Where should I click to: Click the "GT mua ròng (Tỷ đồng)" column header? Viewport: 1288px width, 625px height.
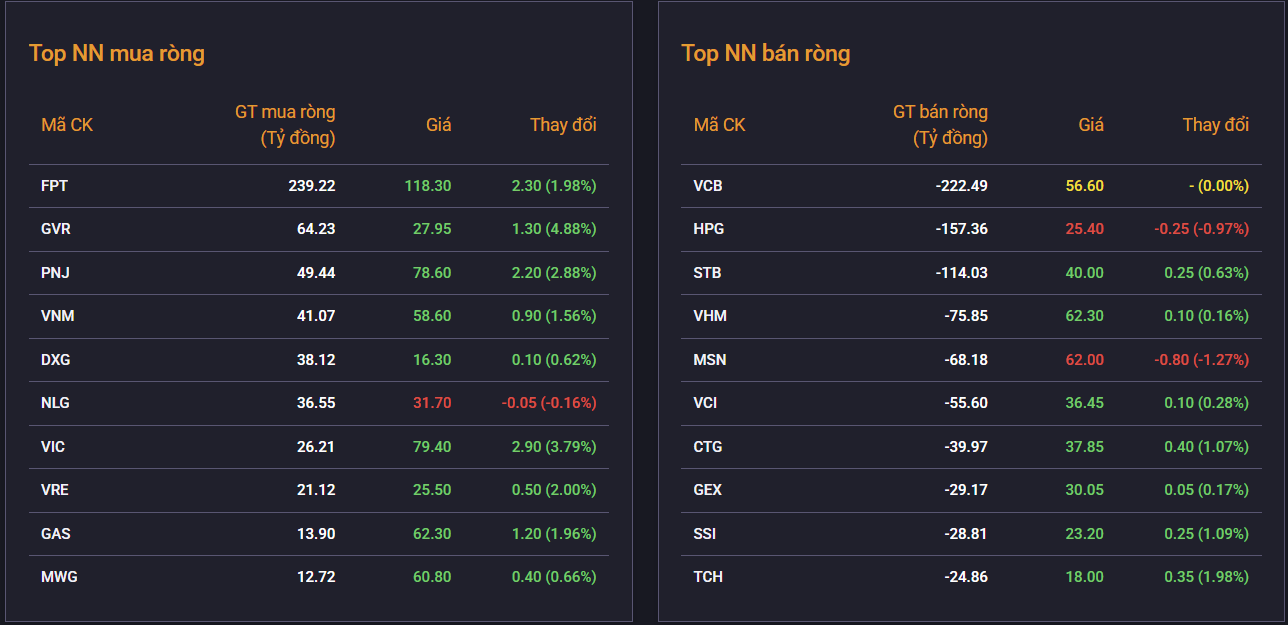285,125
